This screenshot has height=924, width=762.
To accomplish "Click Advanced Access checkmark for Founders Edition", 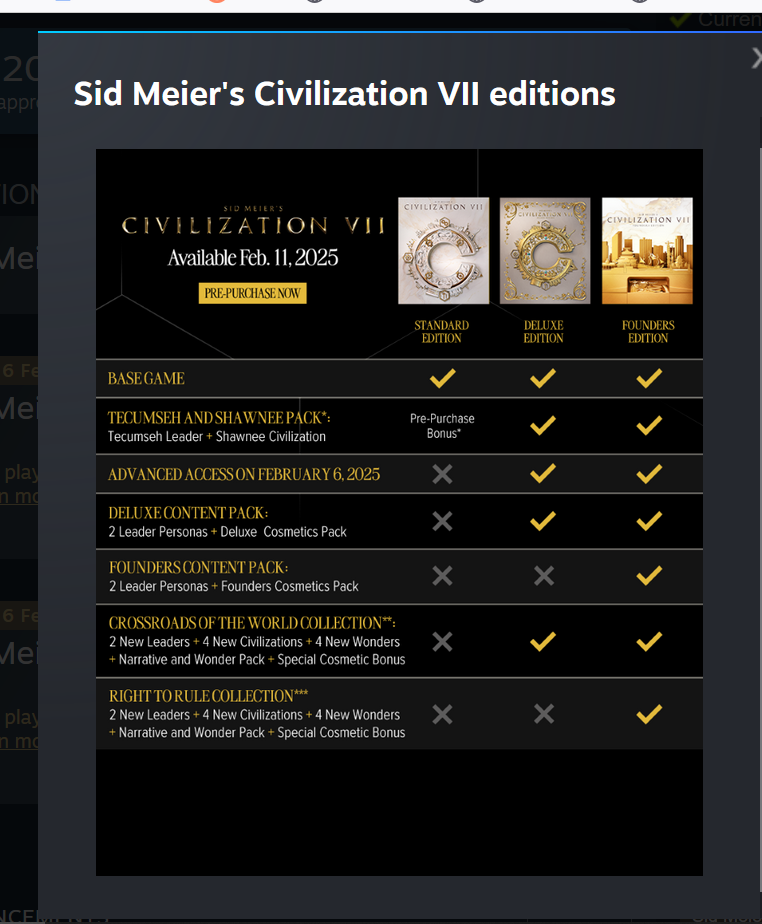I will tap(649, 474).
